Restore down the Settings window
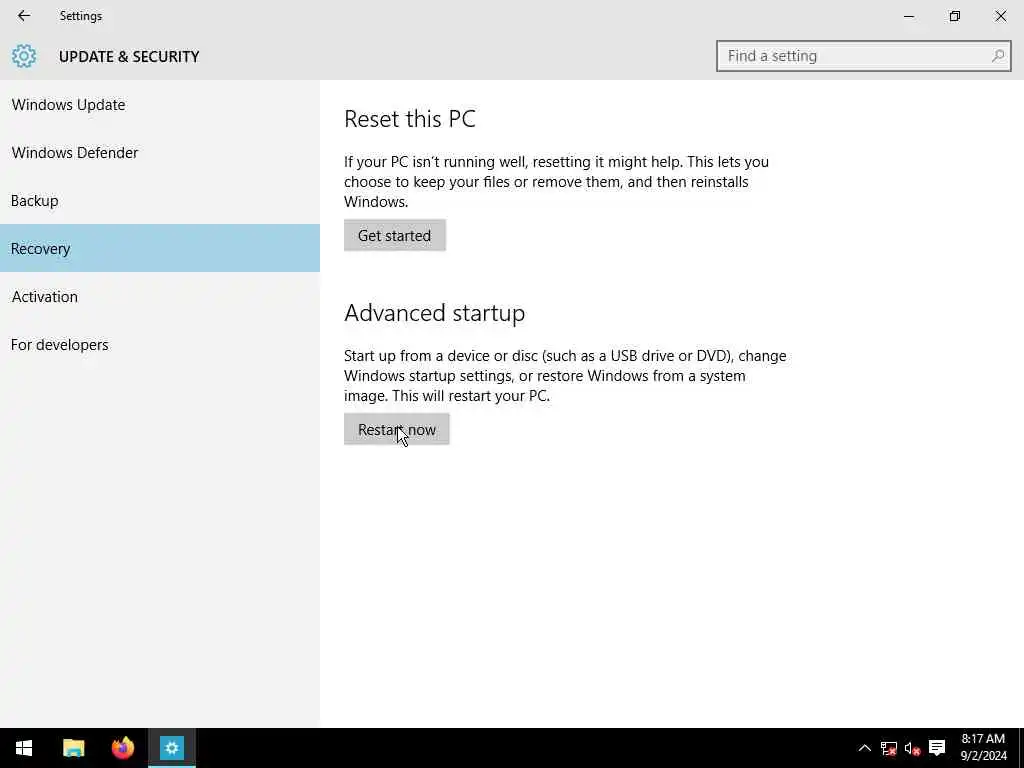The width and height of the screenshot is (1024, 768). pos(955,16)
